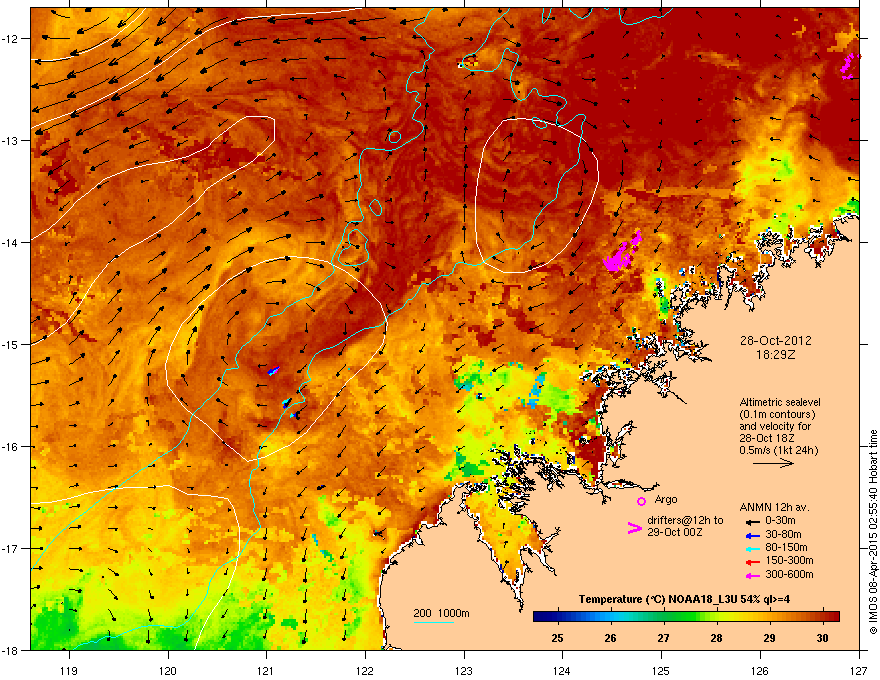The height and width of the screenshot is (680, 880).
Task: Click the colorbar tick label '27'
Action: (663, 638)
